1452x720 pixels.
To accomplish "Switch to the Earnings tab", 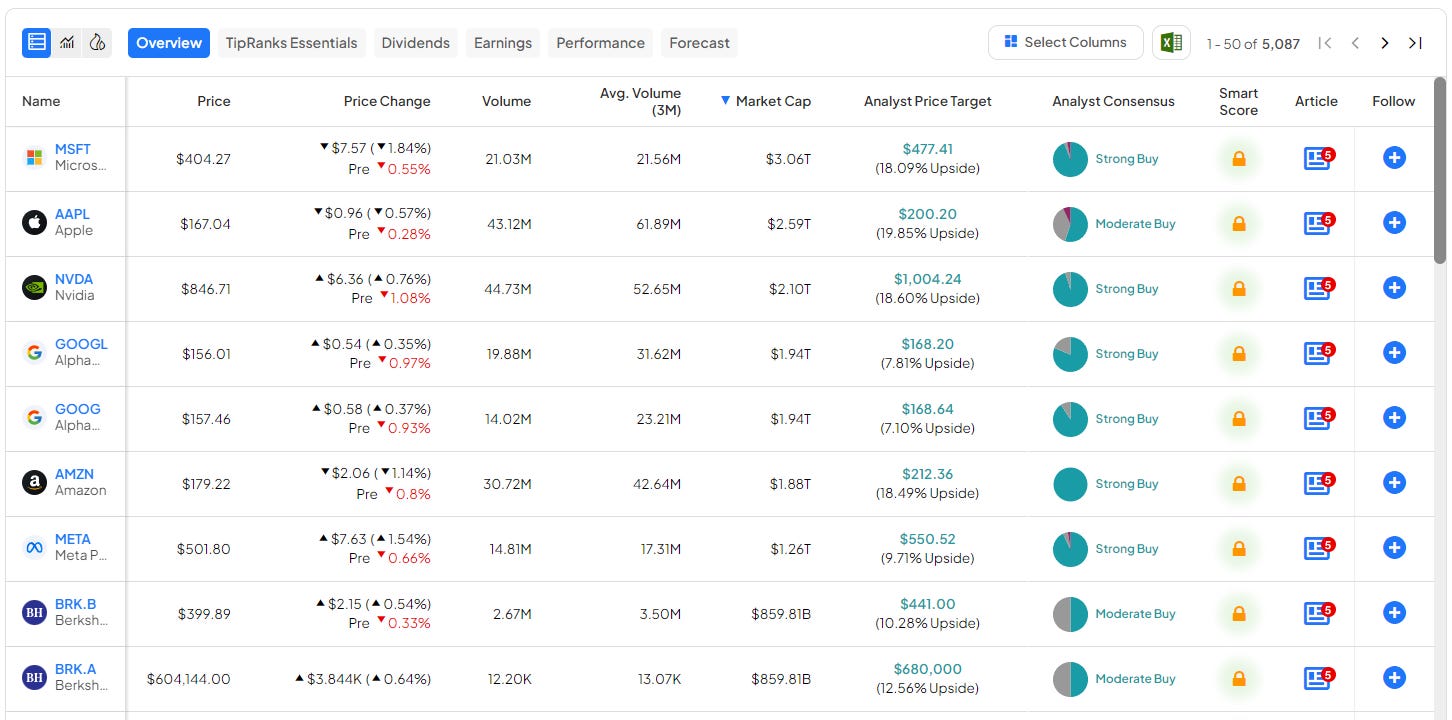I will 503,43.
